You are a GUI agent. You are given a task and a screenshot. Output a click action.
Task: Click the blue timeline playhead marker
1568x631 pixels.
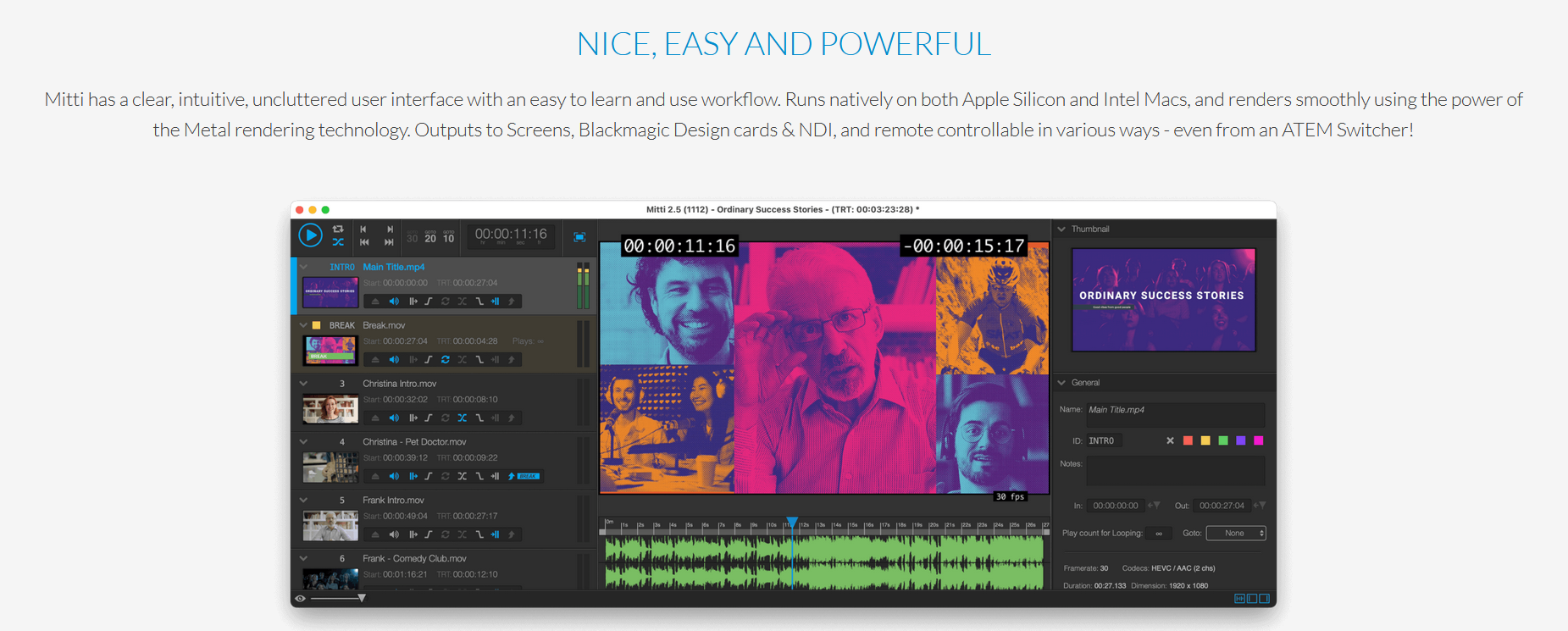pyautogui.click(x=792, y=523)
